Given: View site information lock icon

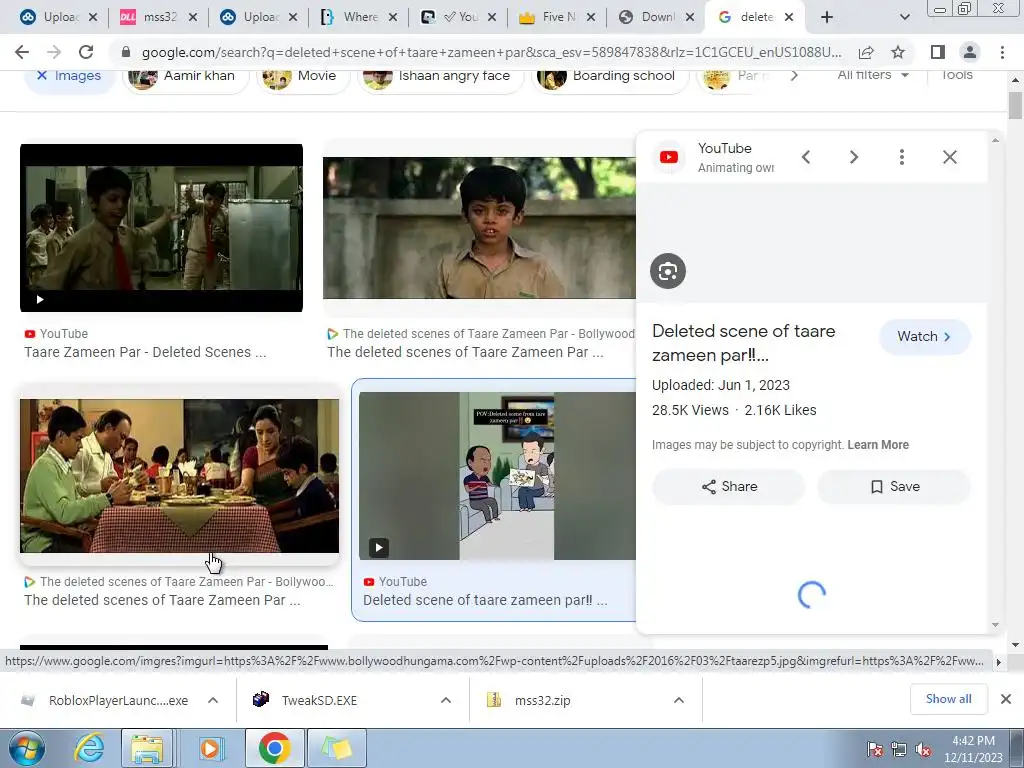Looking at the screenshot, I should click(126, 52).
